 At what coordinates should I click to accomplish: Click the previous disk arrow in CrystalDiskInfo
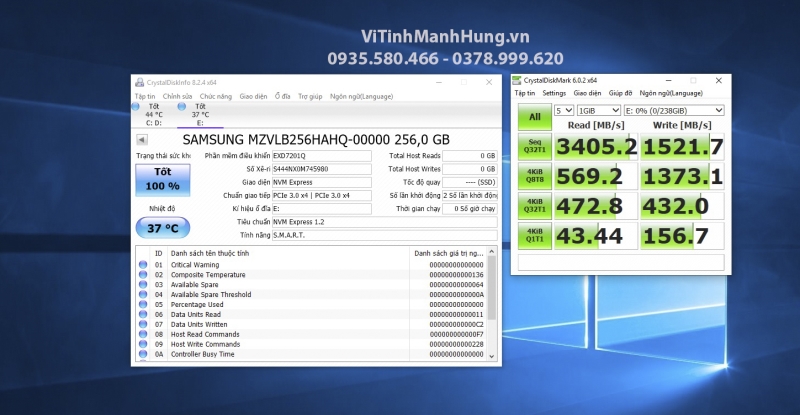click(x=142, y=139)
